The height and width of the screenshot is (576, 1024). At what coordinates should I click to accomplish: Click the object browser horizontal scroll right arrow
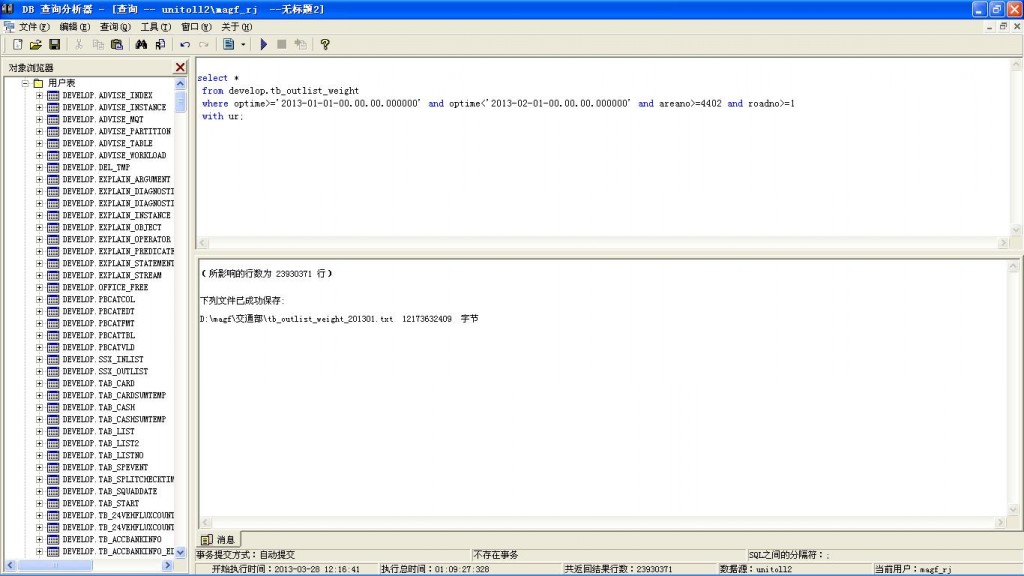[167, 566]
